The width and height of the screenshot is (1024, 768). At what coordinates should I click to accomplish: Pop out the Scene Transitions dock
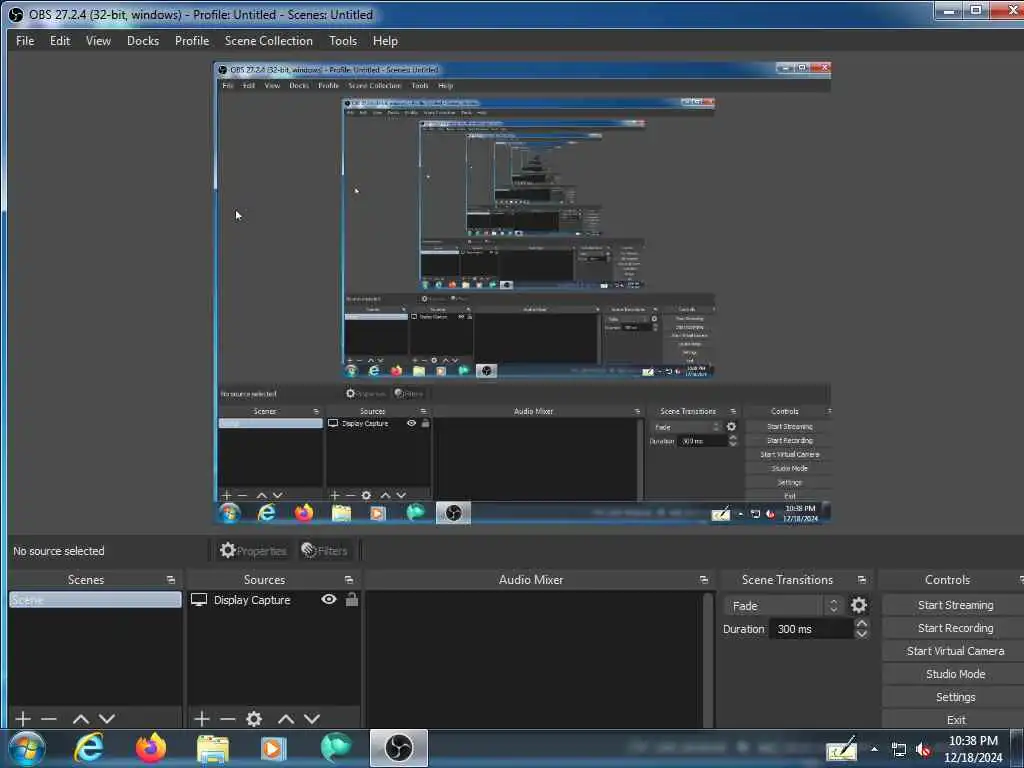click(x=862, y=580)
